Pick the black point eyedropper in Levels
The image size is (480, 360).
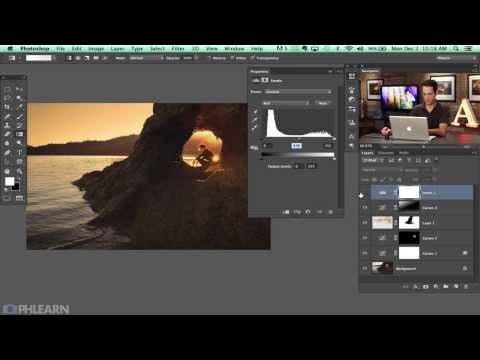coord(255,111)
